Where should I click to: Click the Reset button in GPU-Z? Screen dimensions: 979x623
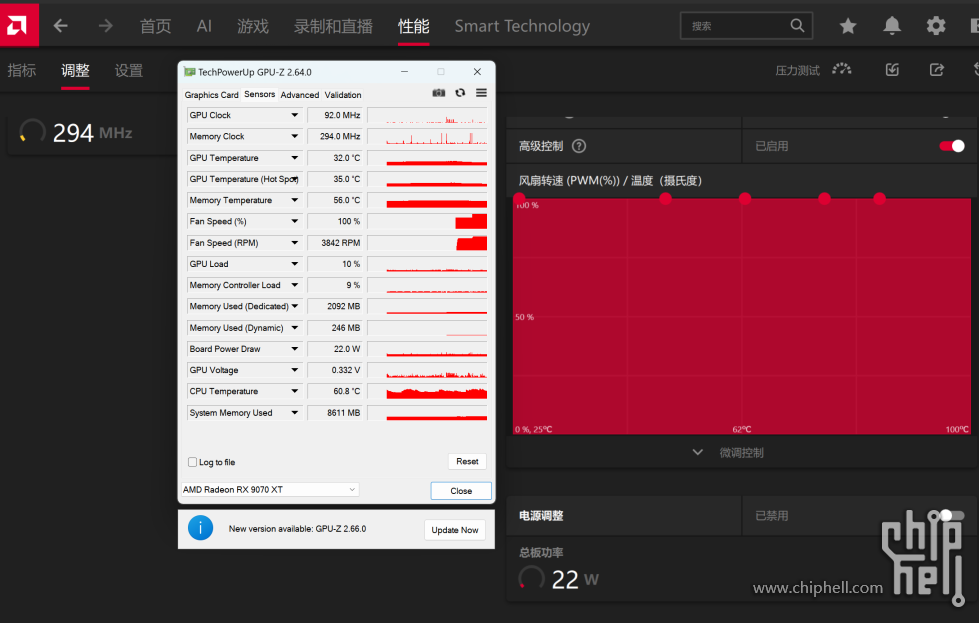click(x=467, y=461)
